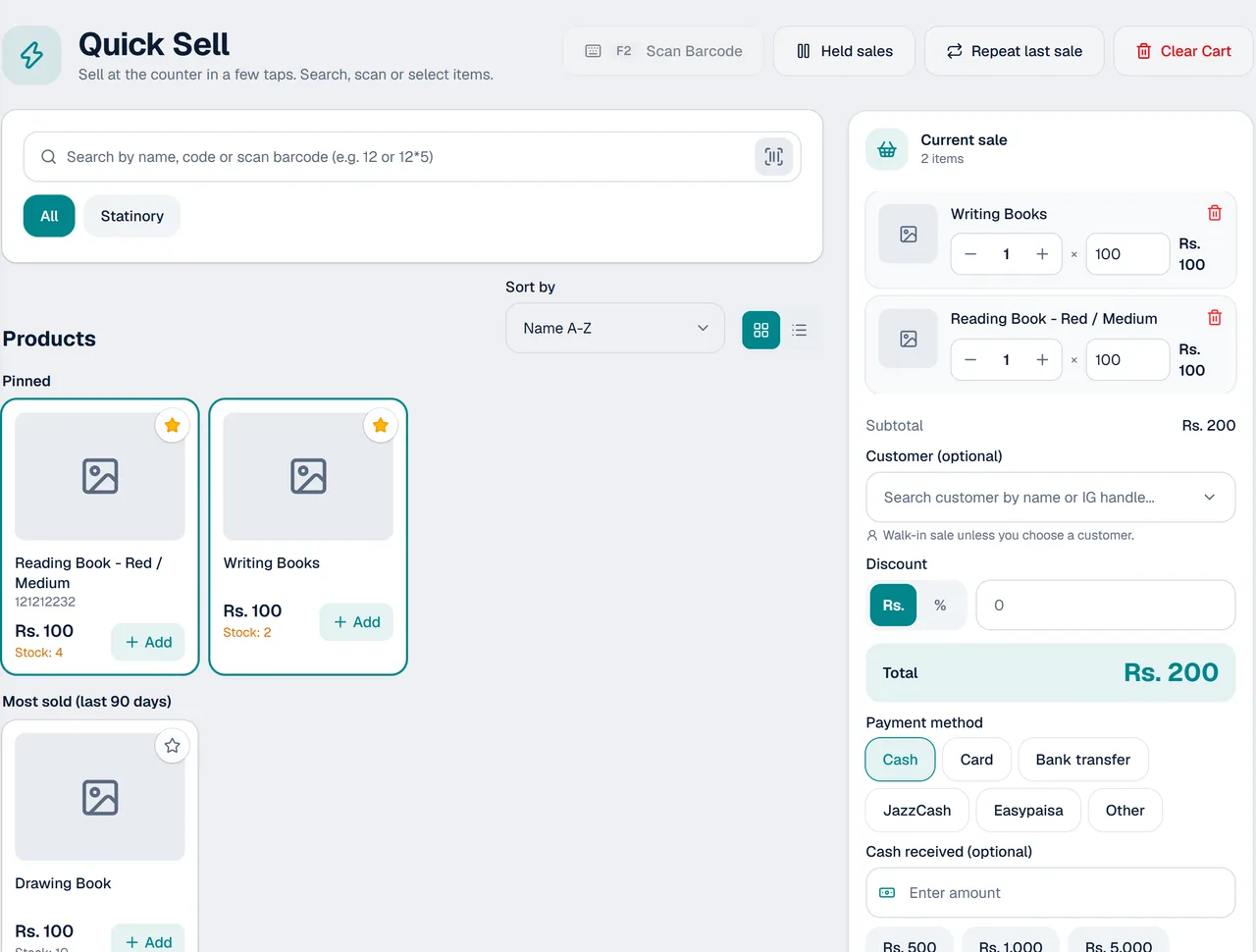Click the Rs. 200 total amount
Image resolution: width=1256 pixels, height=952 pixels.
coord(1171,672)
